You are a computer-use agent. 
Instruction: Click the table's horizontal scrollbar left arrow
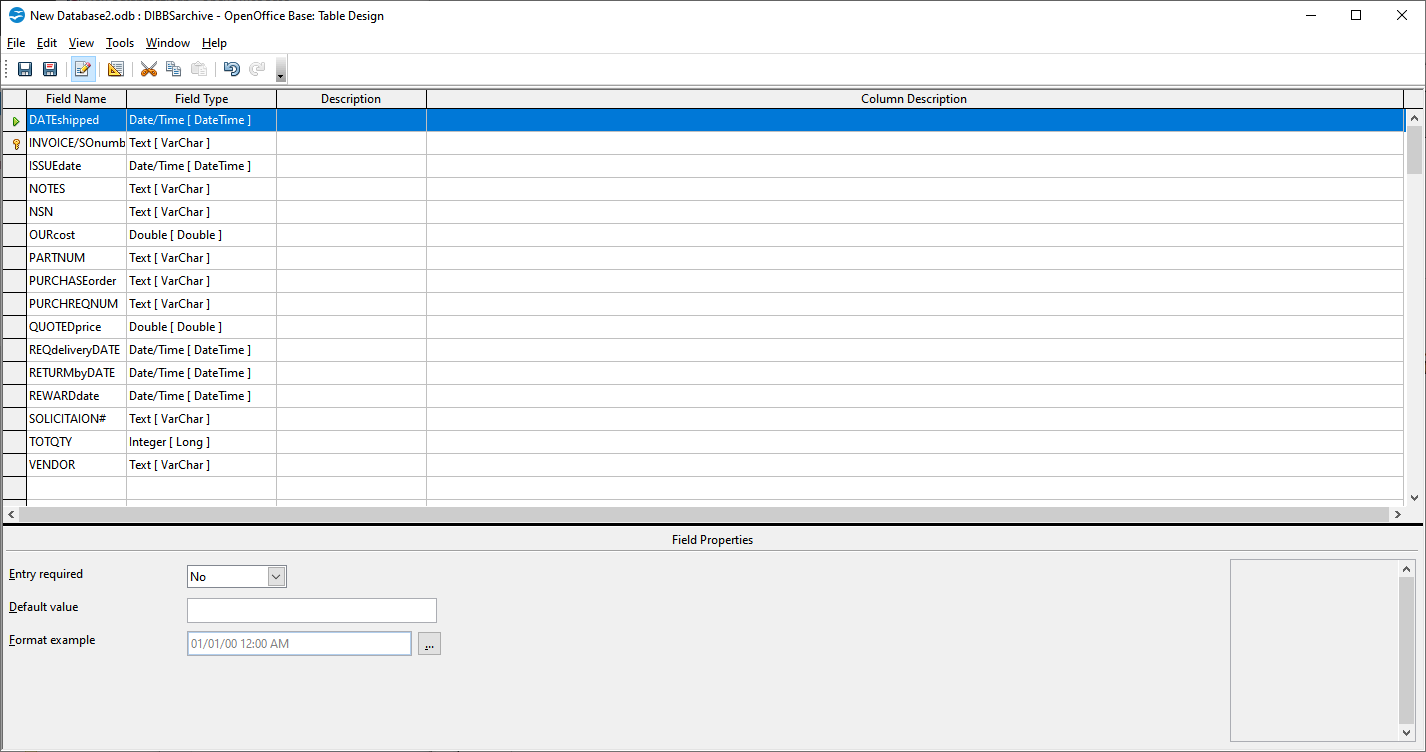[11, 513]
